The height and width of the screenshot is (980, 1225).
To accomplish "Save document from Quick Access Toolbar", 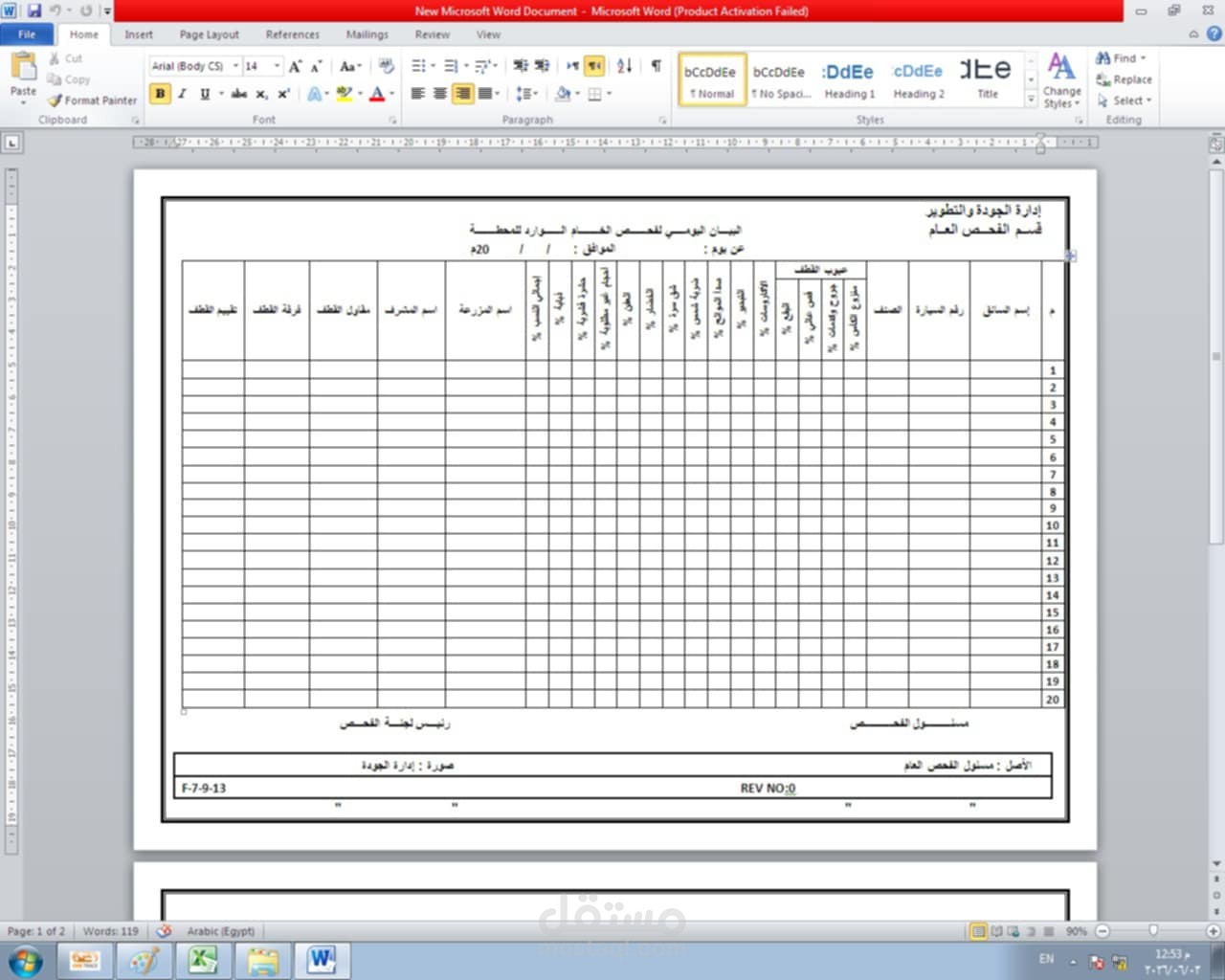I will [34, 11].
